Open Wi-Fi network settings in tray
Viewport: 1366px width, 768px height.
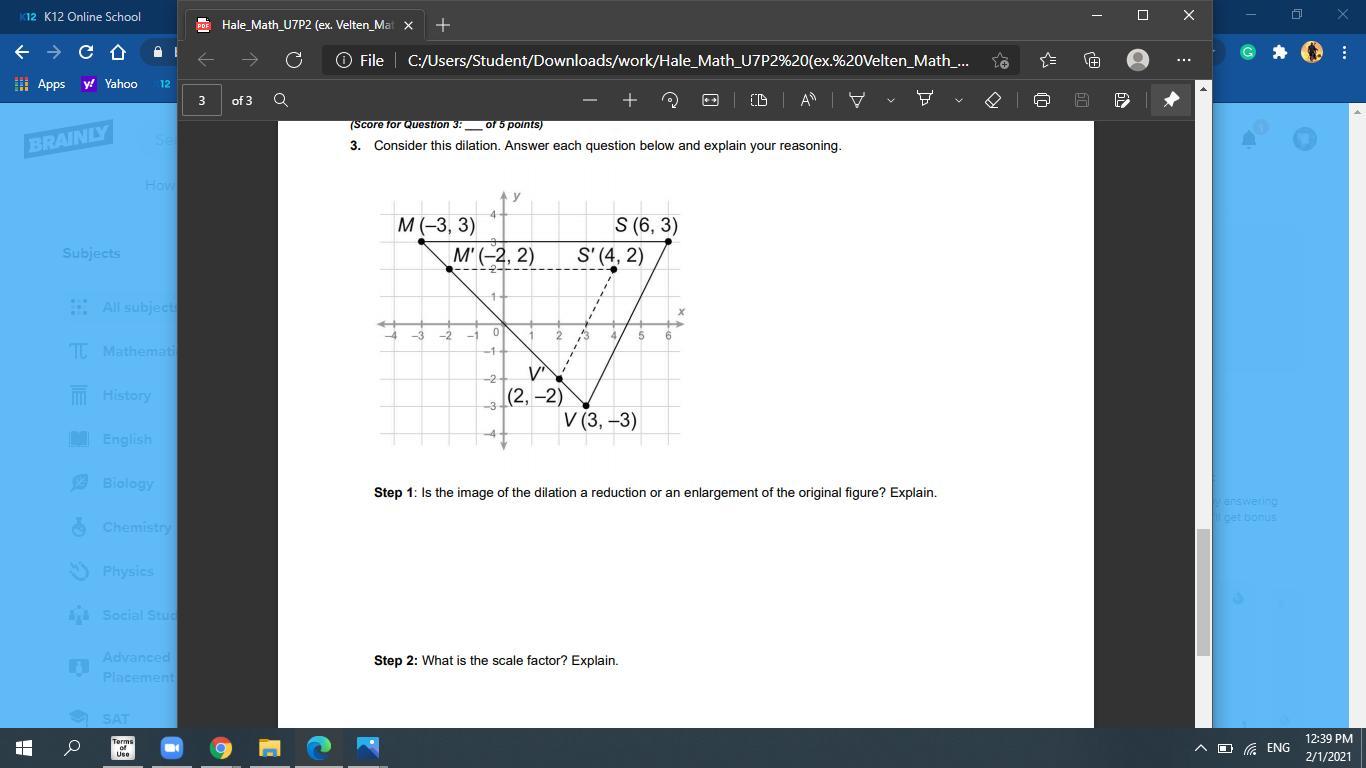click(x=1250, y=748)
